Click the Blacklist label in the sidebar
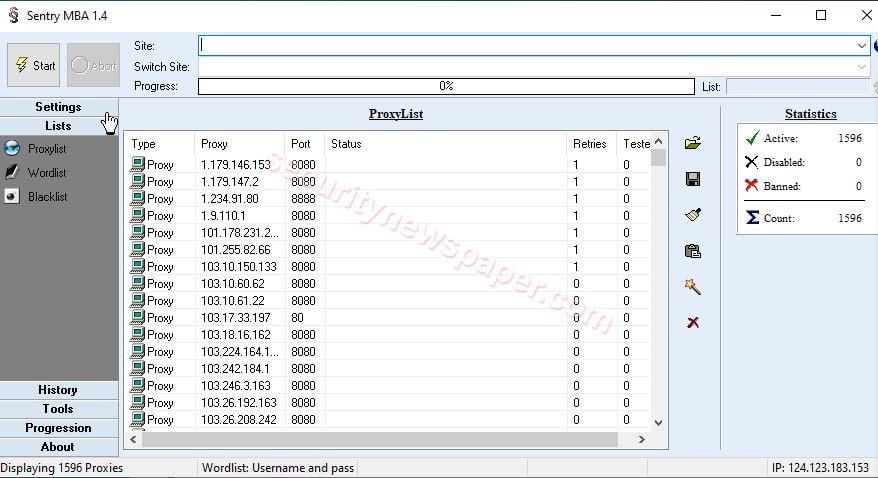 pyautogui.click(x=48, y=197)
